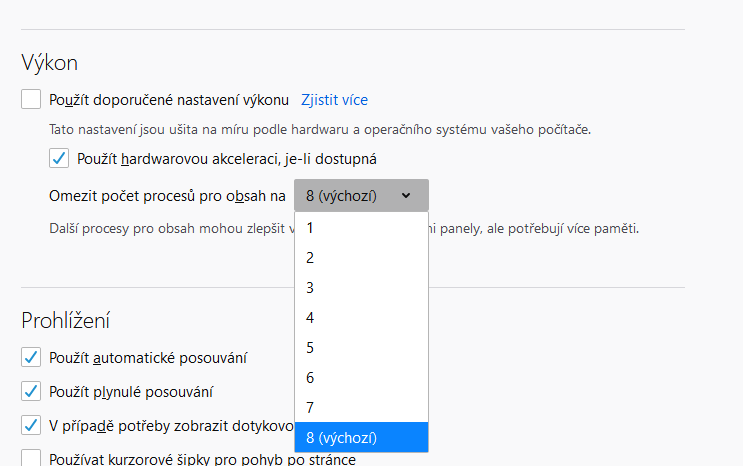Click the Výkon section heading
The height and width of the screenshot is (466, 743).
[49, 62]
